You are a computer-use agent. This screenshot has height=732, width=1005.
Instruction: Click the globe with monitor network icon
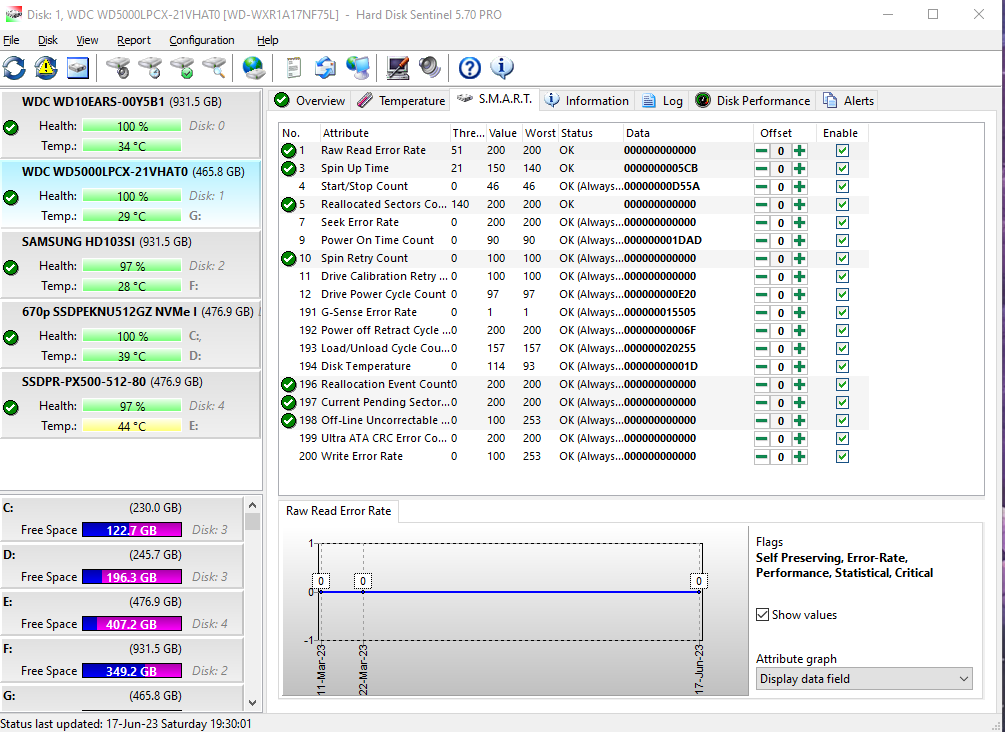358,67
